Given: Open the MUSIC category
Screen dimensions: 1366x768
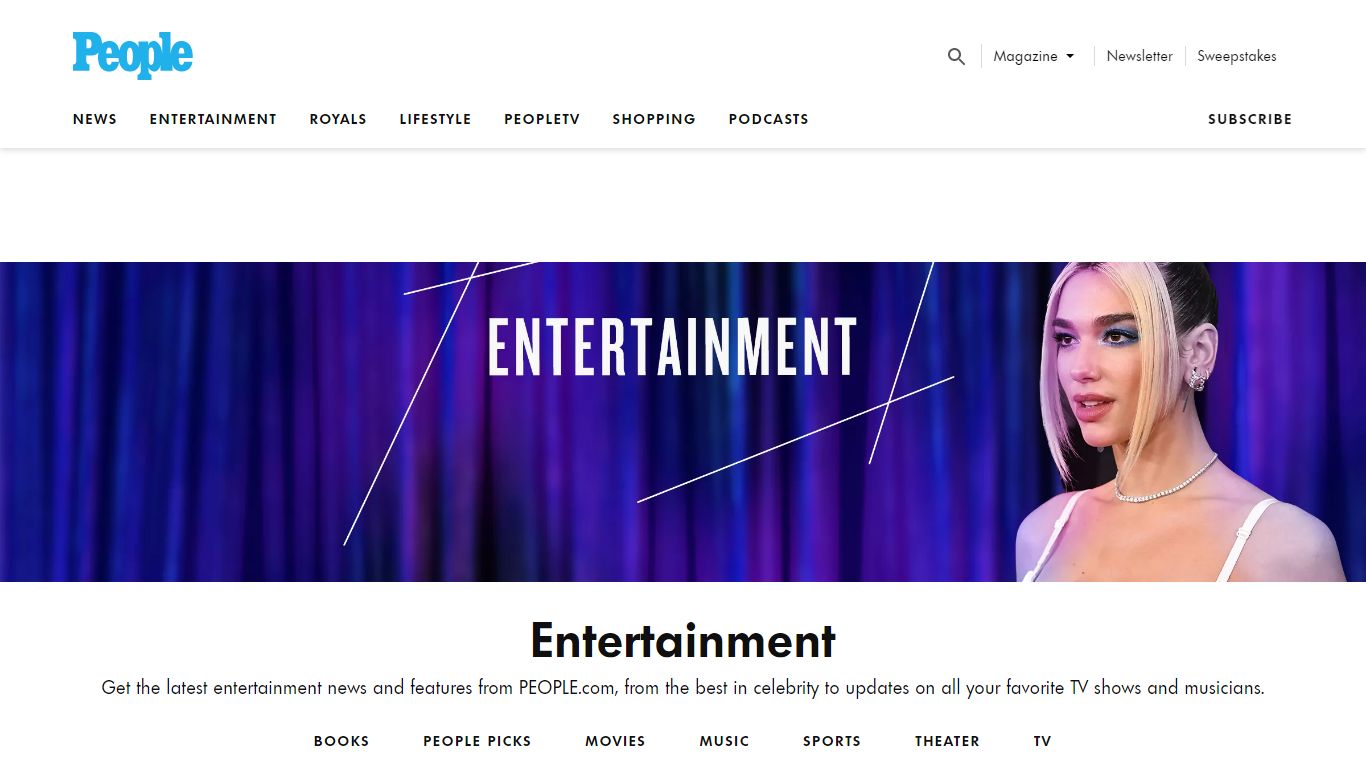Looking at the screenshot, I should [724, 741].
